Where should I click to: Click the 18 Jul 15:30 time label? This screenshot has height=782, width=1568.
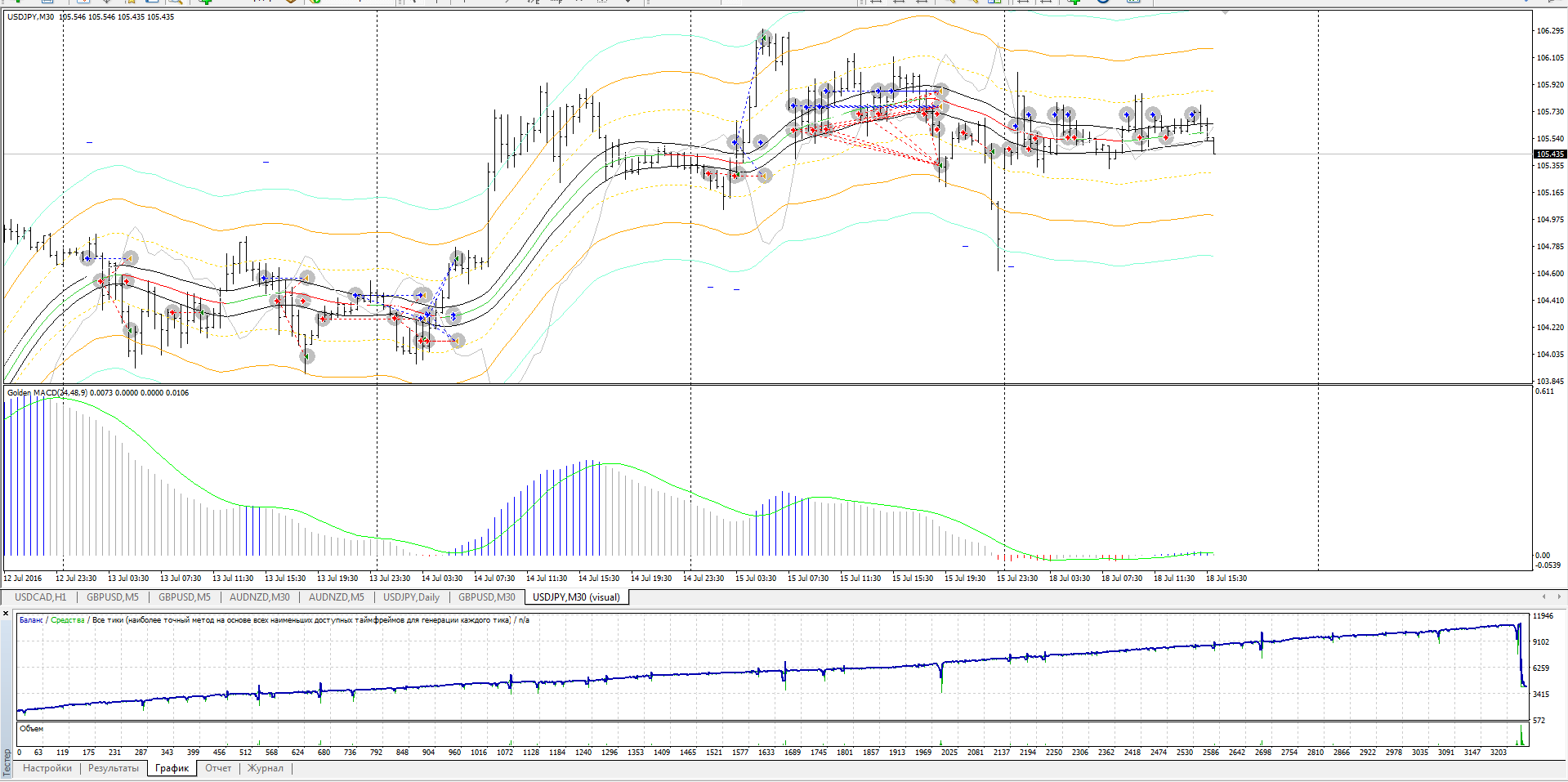pos(1226,579)
